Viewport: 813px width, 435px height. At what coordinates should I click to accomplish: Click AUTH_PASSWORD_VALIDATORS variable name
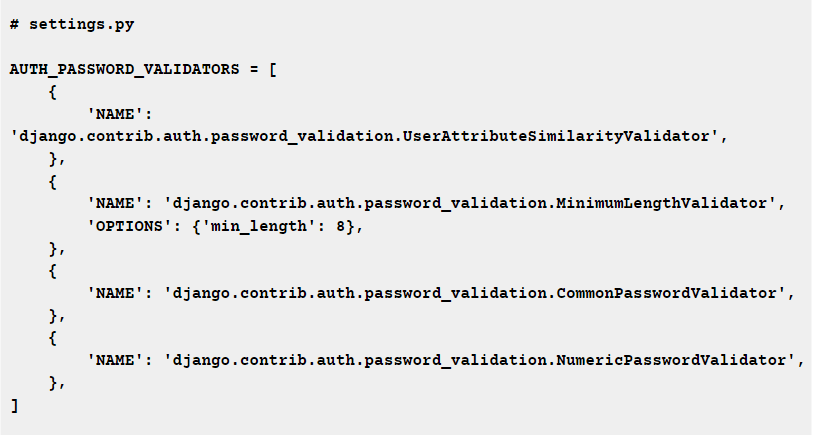coord(124,69)
